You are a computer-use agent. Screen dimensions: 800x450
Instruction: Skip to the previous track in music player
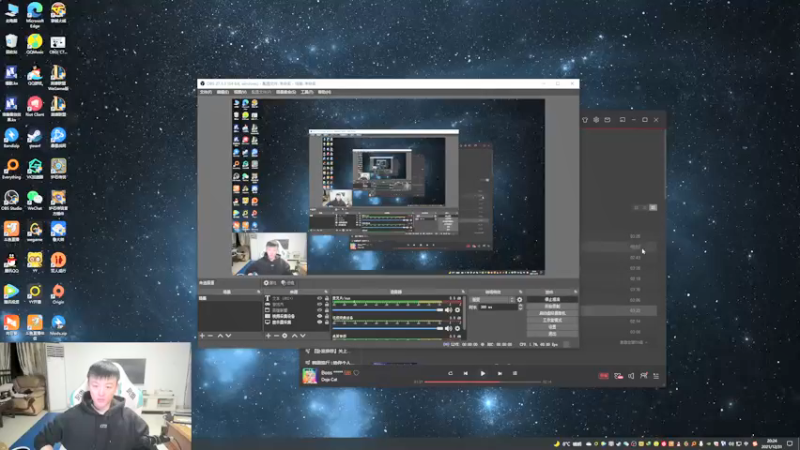point(465,373)
